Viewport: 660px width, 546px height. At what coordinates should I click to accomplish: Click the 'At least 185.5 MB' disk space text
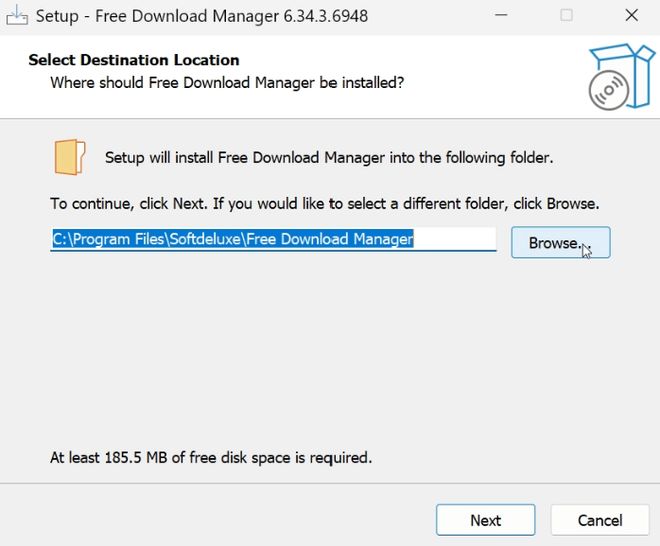(x=211, y=457)
